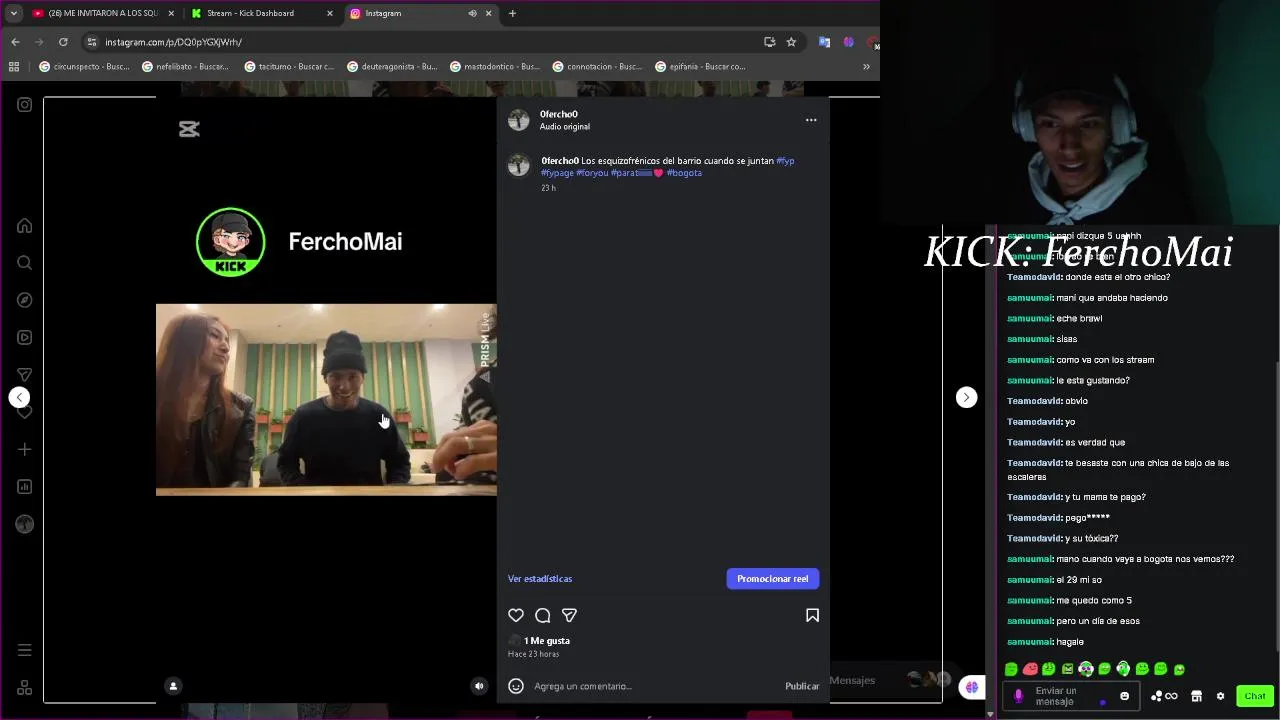Screen dimensions: 1280x720
Task: Open the Reels icon in sidebar
Action: [24, 337]
